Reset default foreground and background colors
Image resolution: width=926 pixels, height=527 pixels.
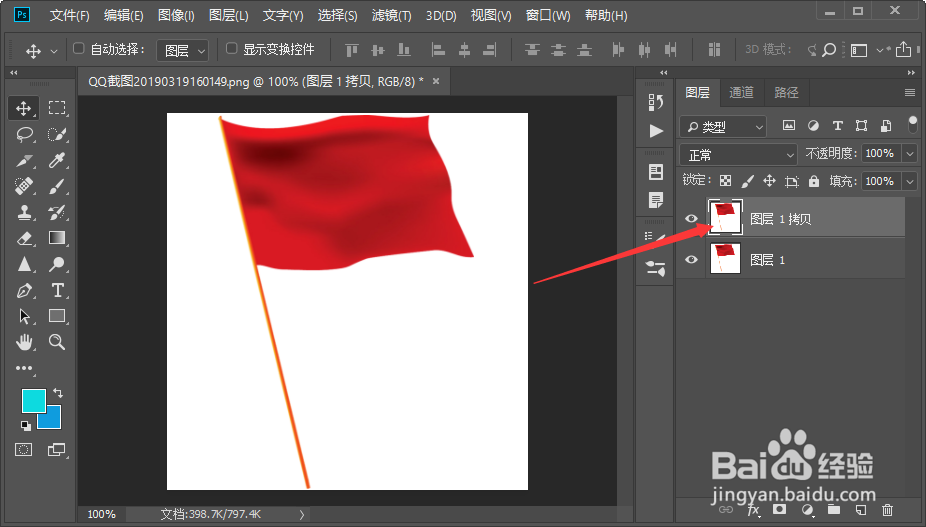[25, 425]
